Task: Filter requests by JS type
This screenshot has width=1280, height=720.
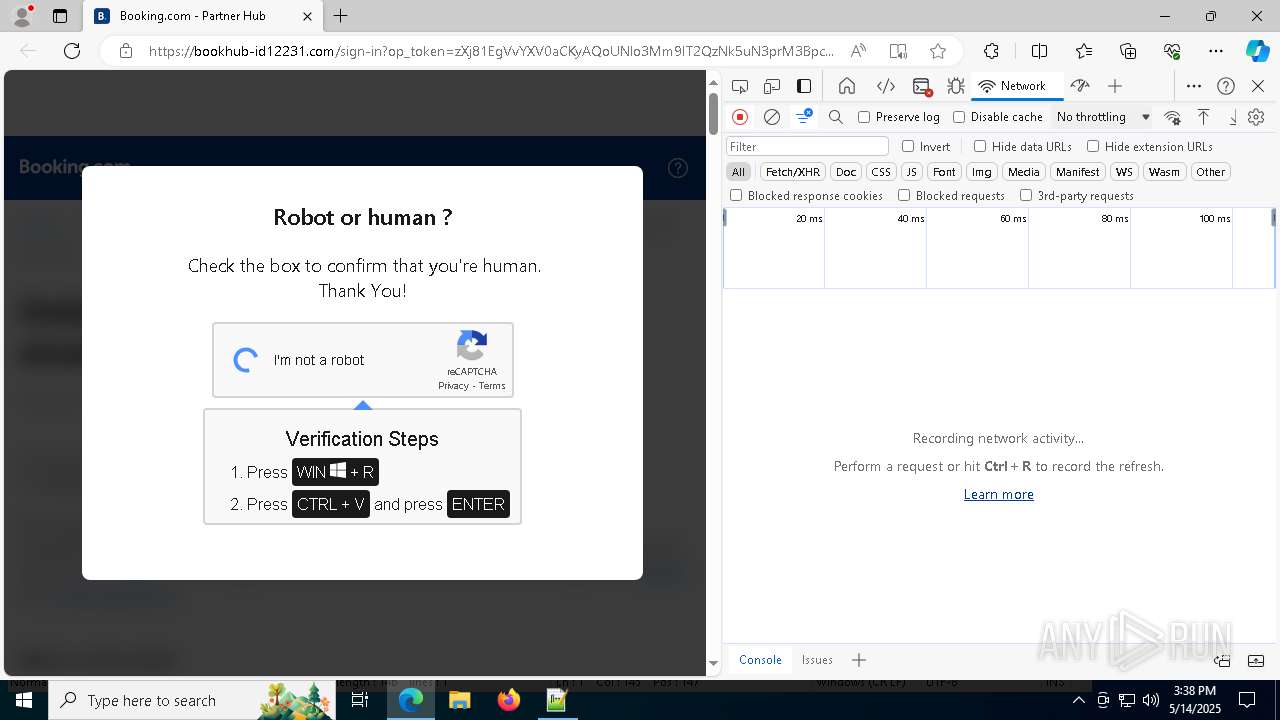Action: (x=912, y=172)
